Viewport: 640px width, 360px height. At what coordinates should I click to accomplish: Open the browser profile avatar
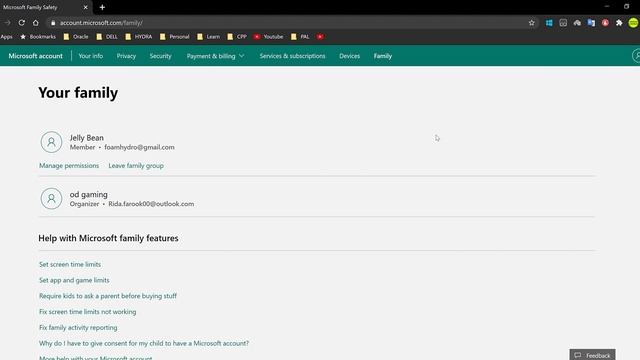coord(633,23)
